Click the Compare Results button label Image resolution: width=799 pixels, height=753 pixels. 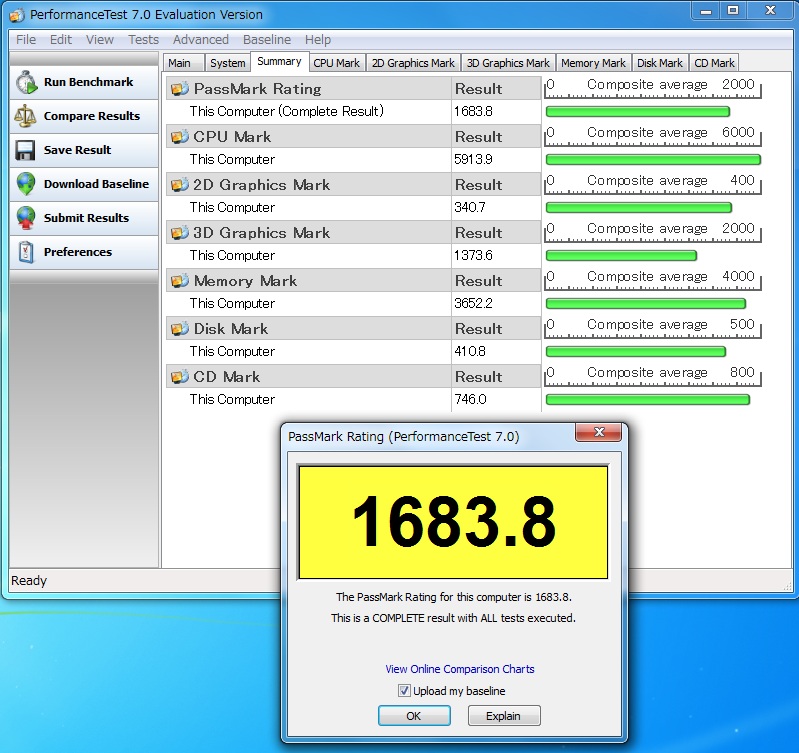[x=92, y=116]
